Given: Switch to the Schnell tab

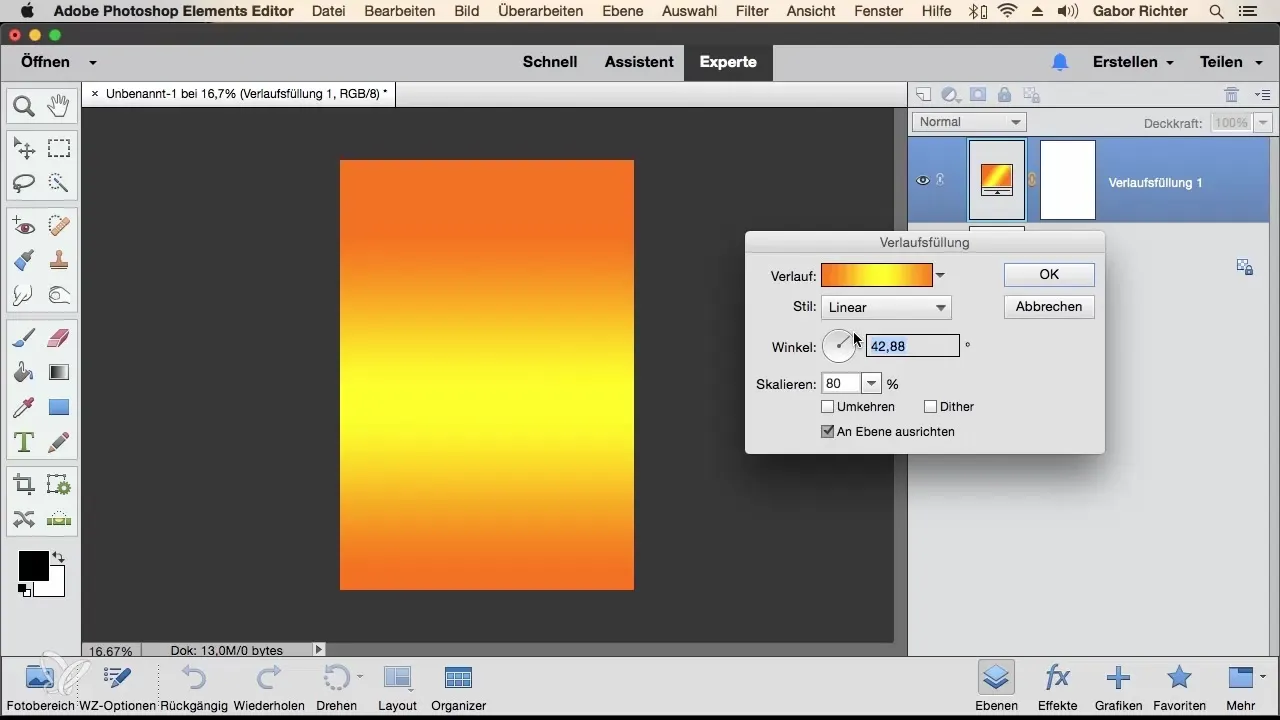Looking at the screenshot, I should (550, 62).
